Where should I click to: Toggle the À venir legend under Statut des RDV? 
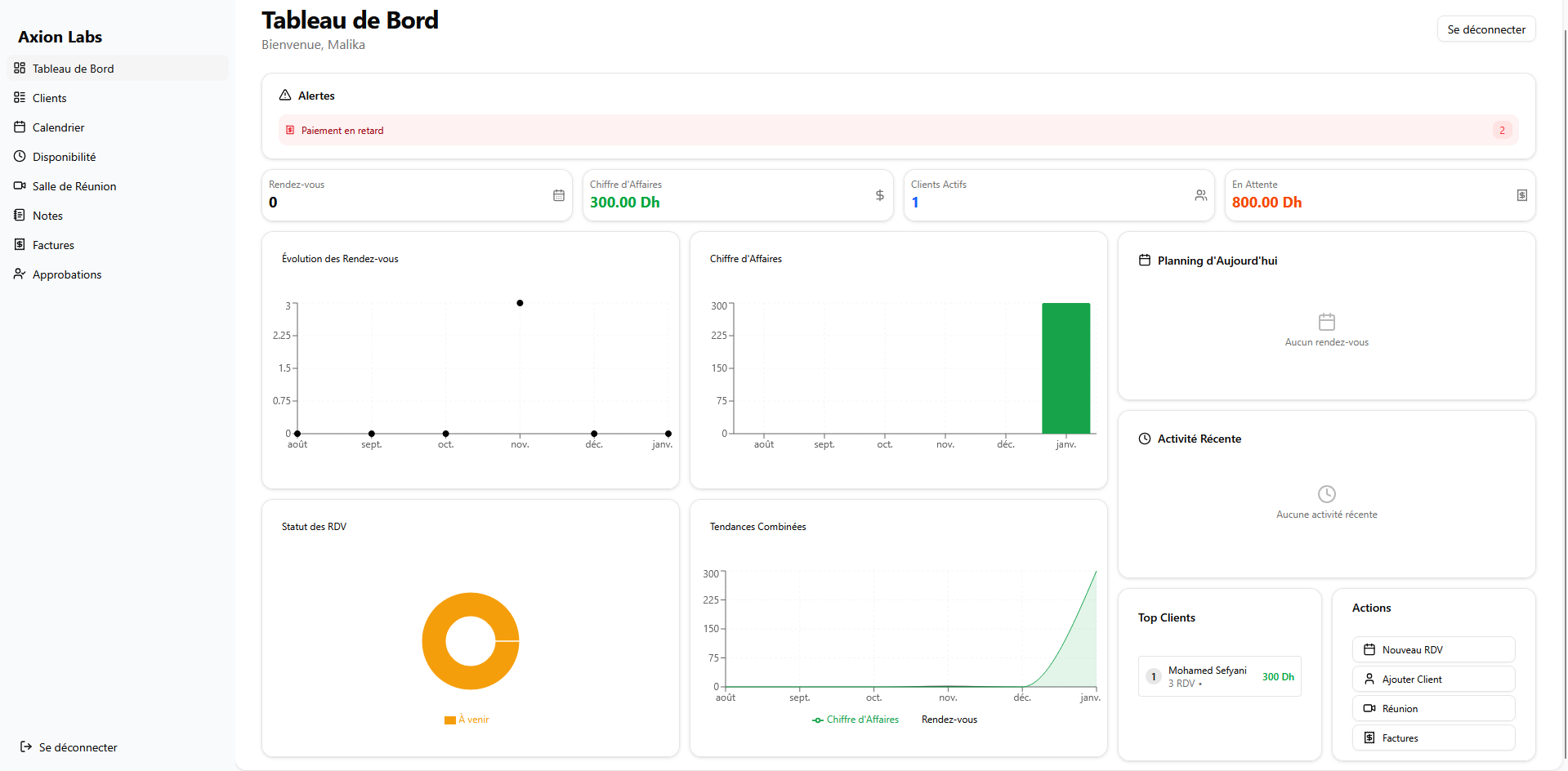pyautogui.click(x=467, y=720)
